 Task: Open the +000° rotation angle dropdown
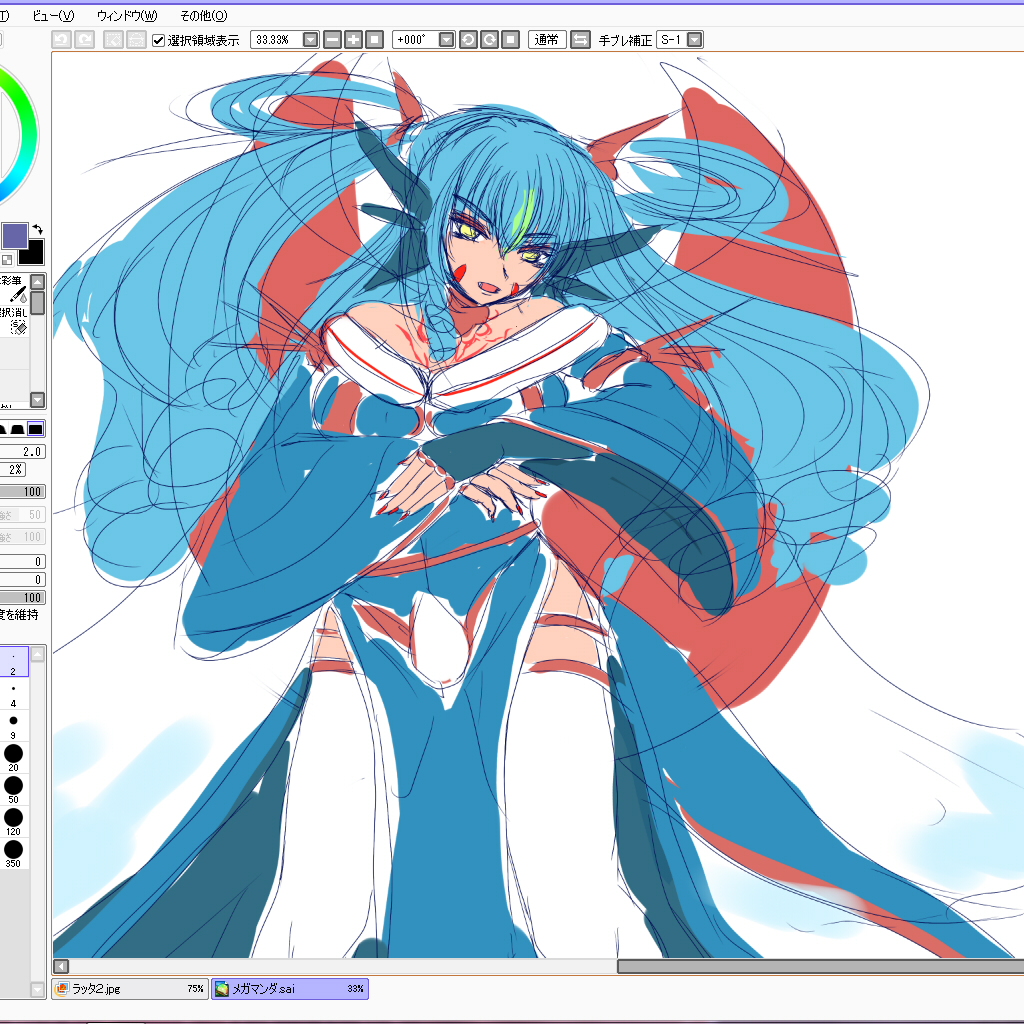pyautogui.click(x=447, y=40)
